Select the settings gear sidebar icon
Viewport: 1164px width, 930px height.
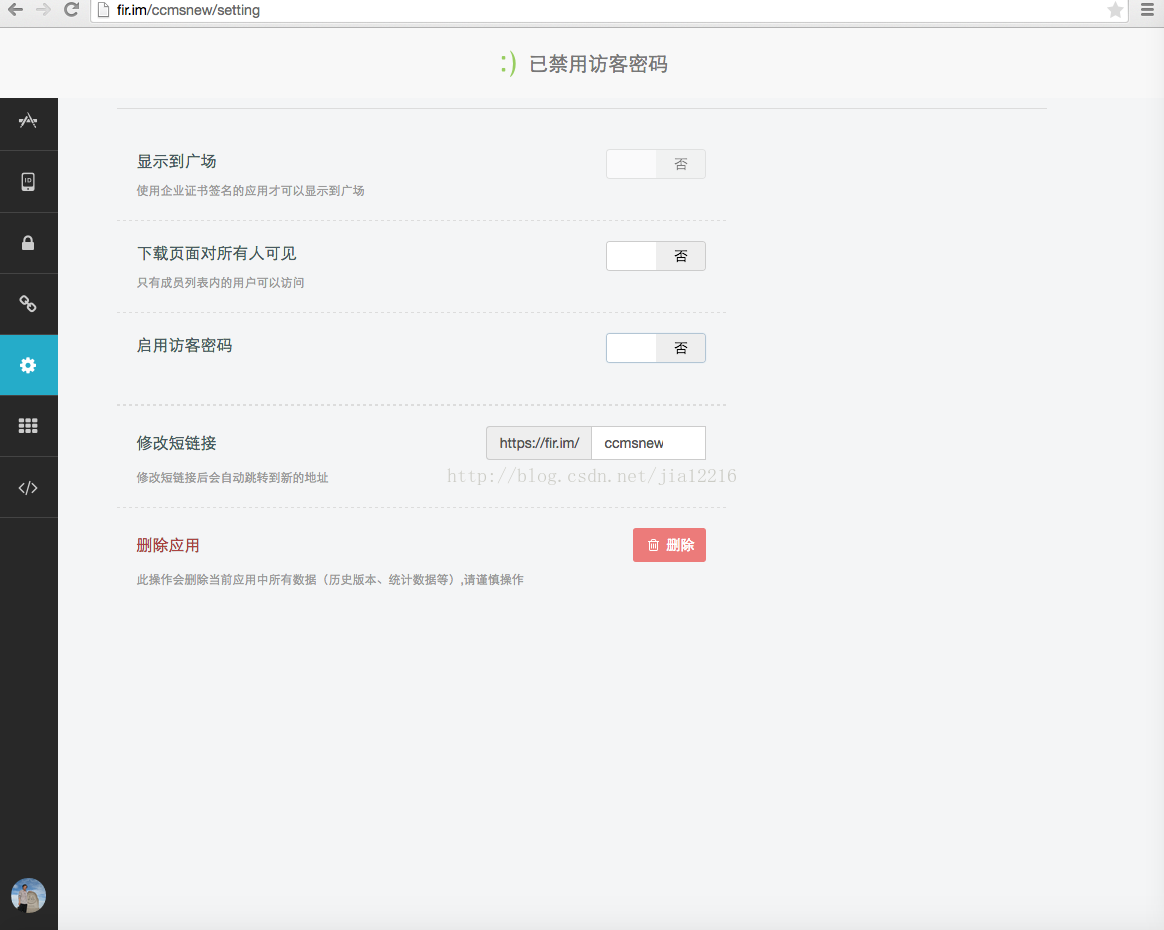click(28, 365)
